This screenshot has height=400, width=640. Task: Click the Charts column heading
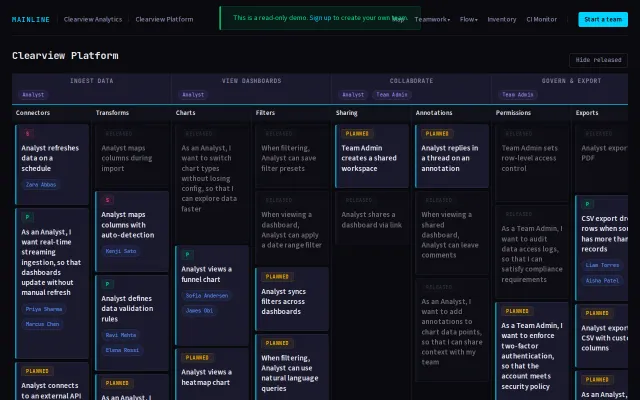tap(185, 113)
